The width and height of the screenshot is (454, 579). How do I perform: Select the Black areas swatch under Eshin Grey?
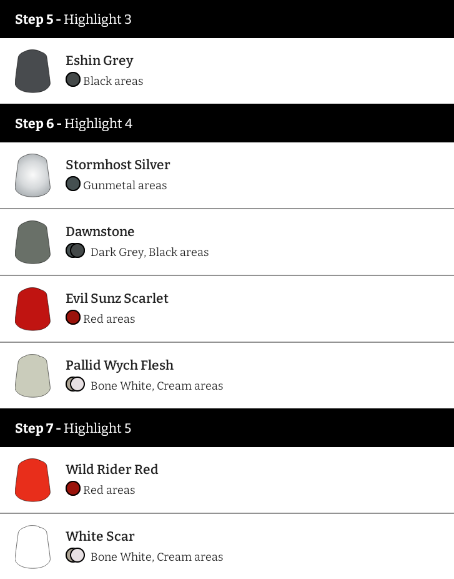pyautogui.click(x=73, y=80)
